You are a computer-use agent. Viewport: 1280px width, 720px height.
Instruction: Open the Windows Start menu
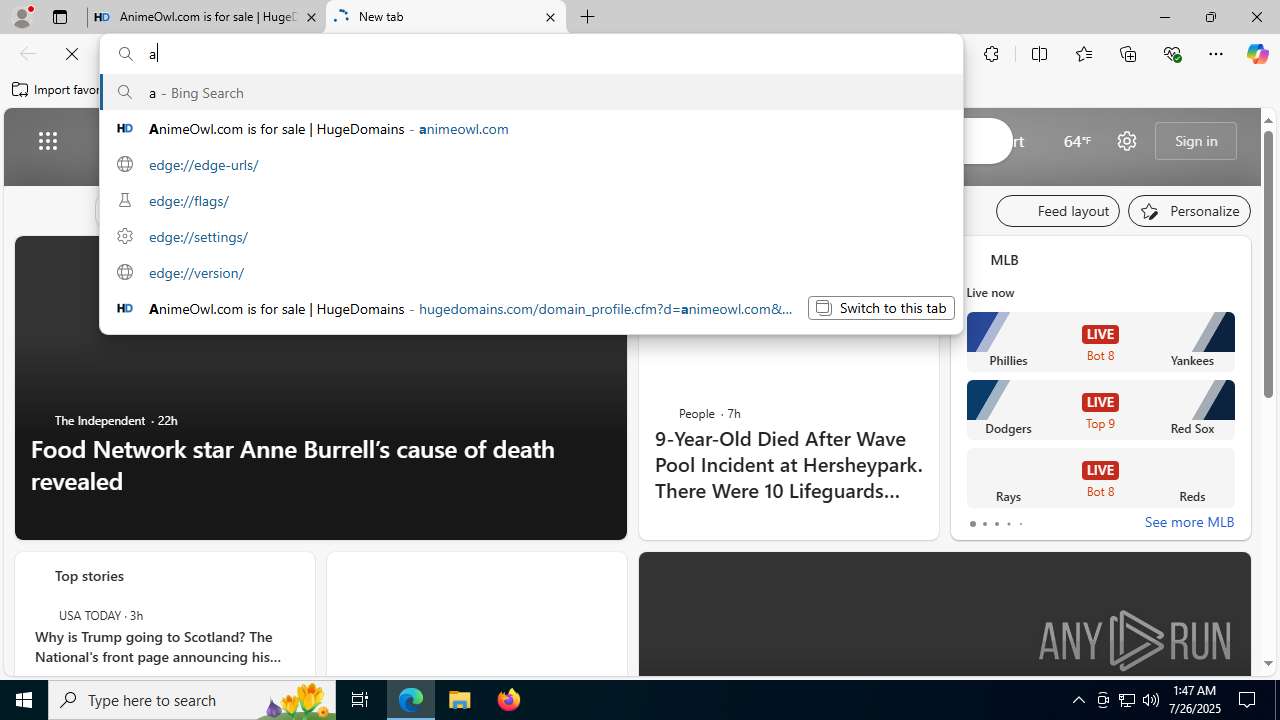point(24,700)
